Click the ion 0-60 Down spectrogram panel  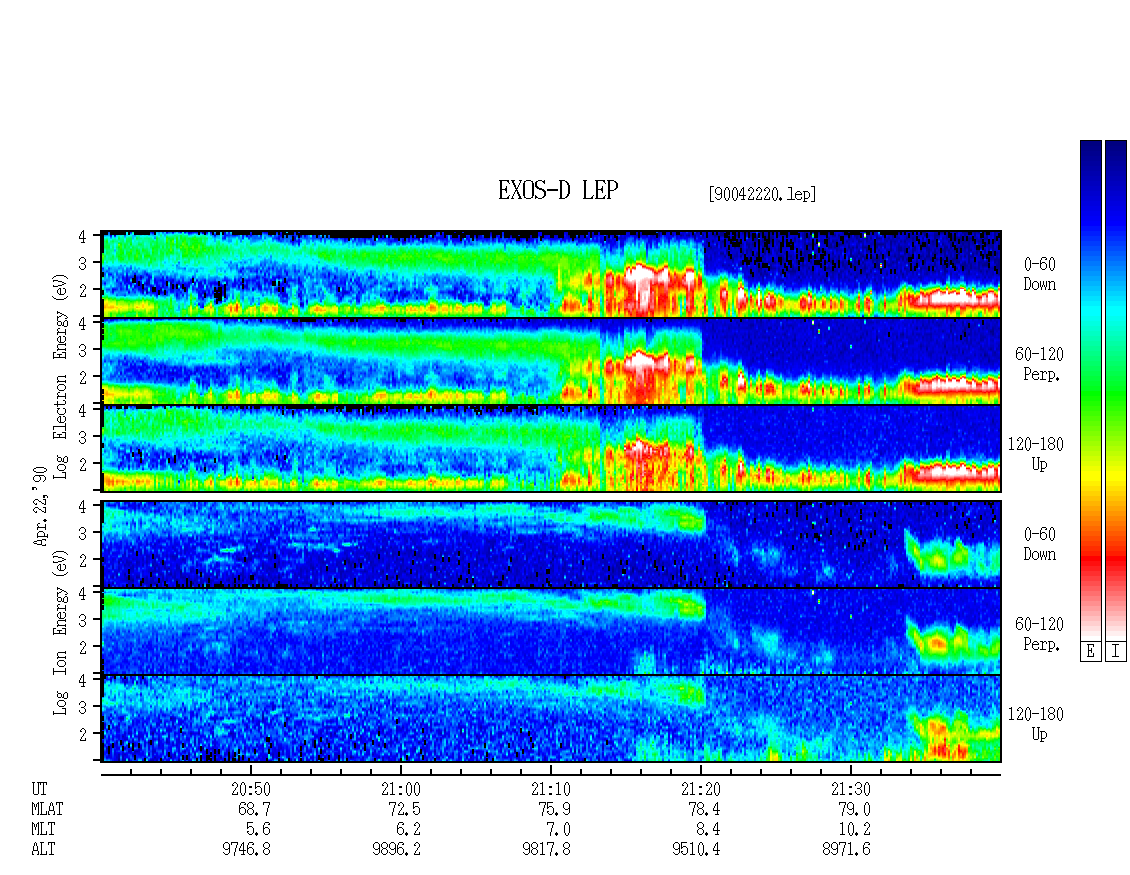click(x=551, y=544)
